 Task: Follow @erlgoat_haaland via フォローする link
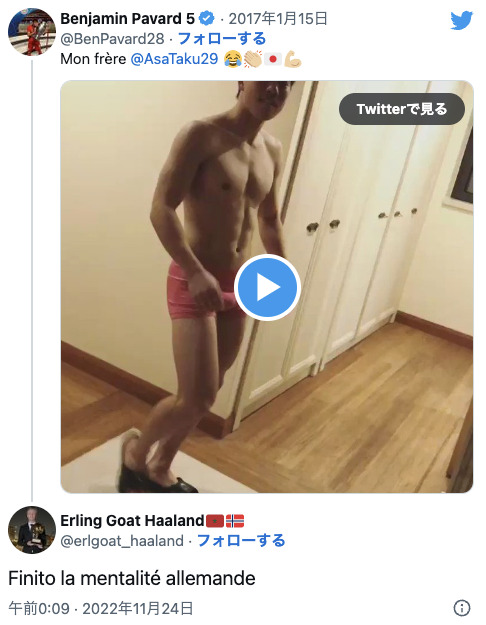pos(241,540)
